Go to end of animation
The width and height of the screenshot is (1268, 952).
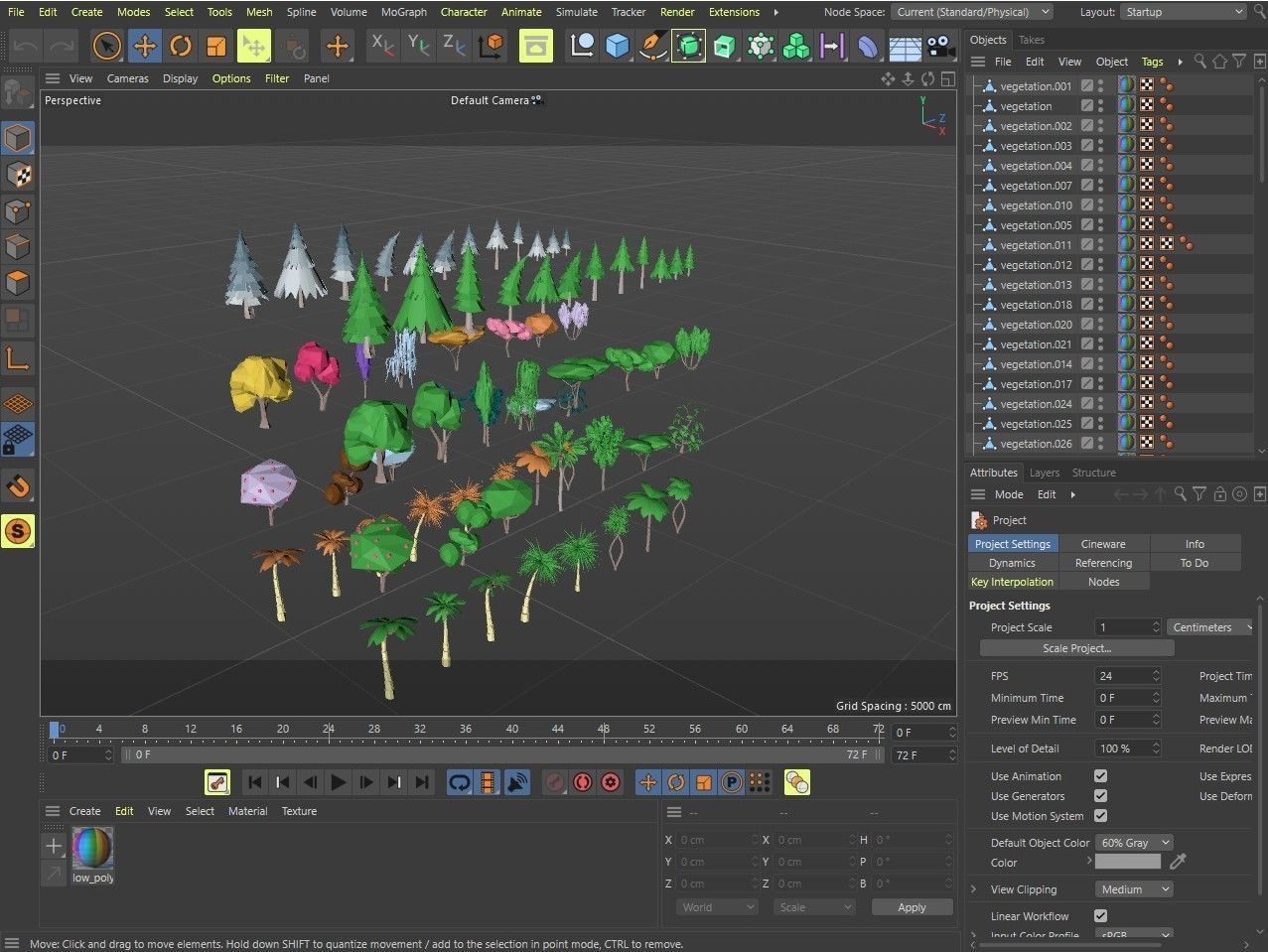pyautogui.click(x=422, y=782)
